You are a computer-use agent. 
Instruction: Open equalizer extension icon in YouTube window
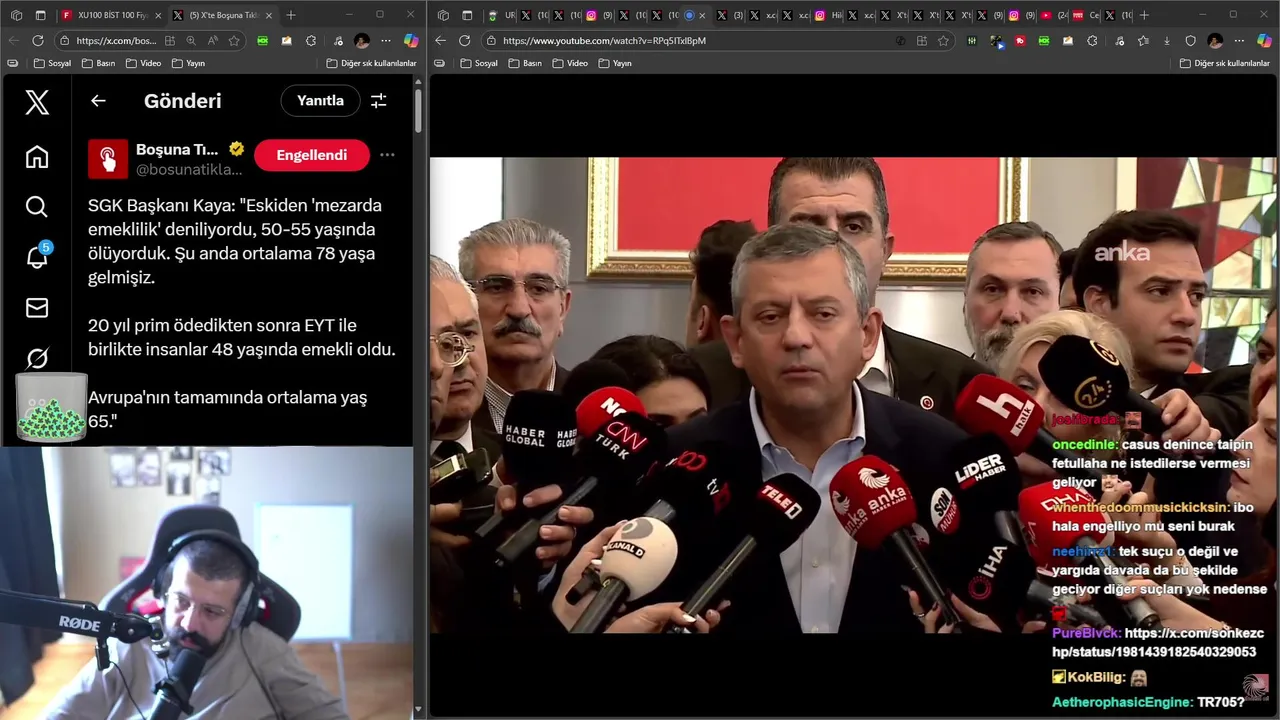pos(972,41)
